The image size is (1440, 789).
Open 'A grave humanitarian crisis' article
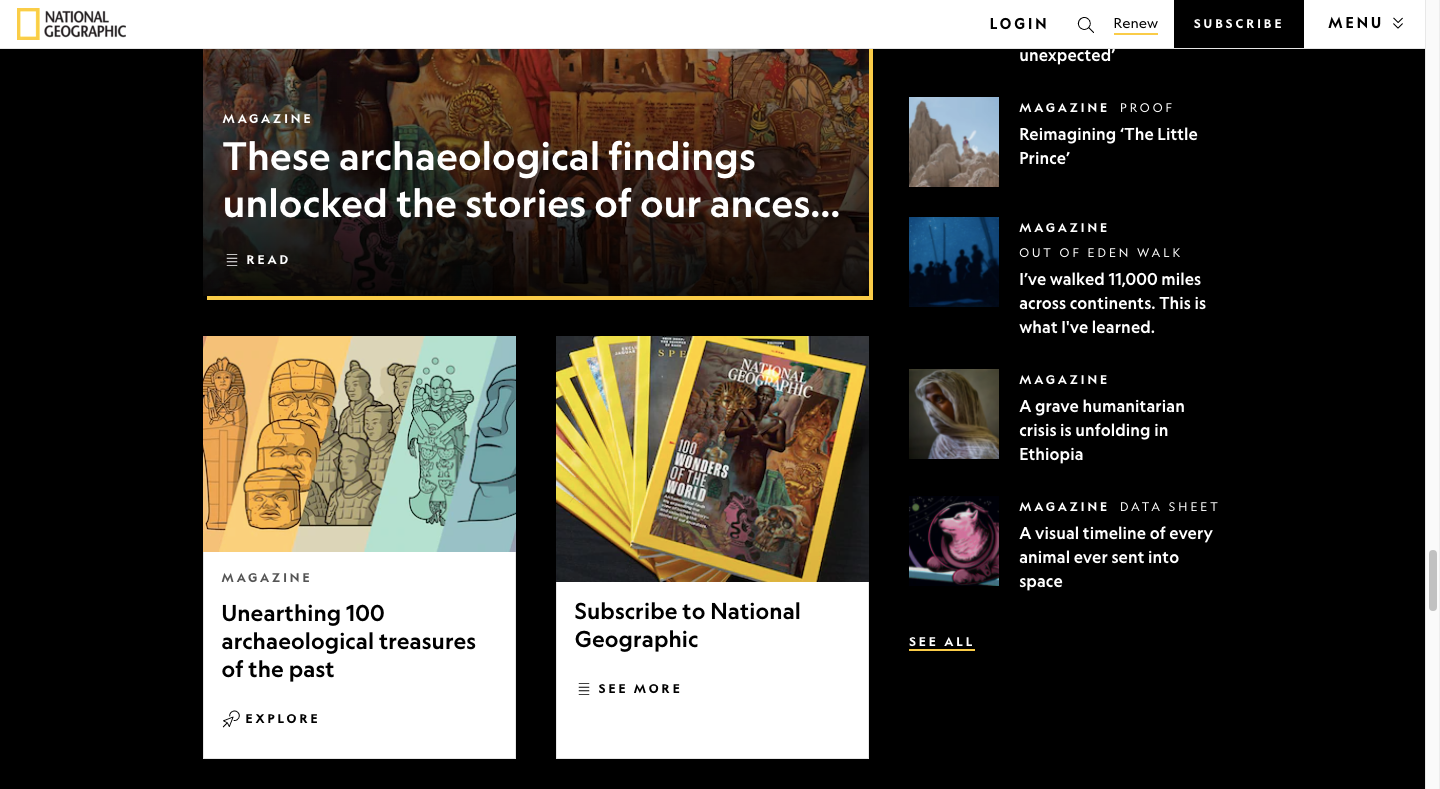(1102, 430)
